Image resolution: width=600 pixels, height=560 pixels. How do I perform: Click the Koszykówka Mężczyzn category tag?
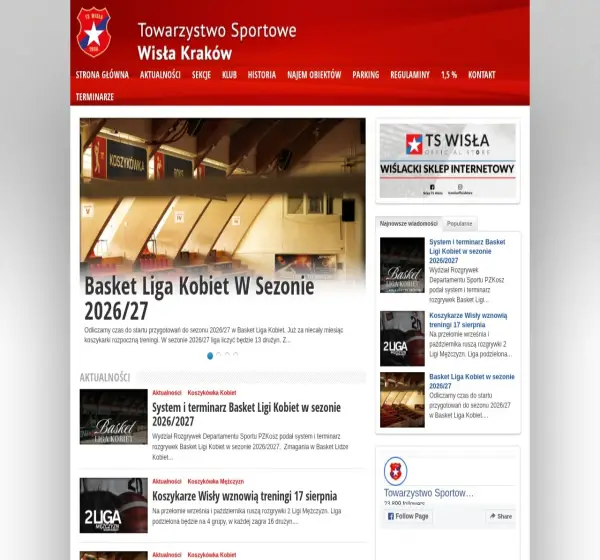[x=216, y=482]
